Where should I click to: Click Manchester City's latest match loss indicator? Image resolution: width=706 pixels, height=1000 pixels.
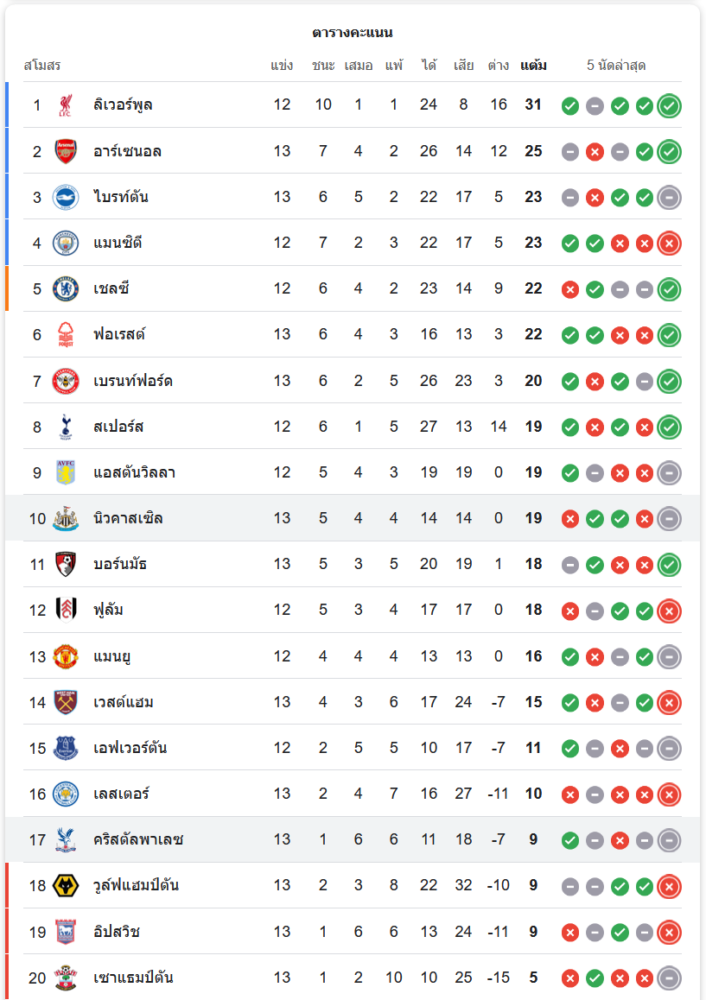(669, 243)
